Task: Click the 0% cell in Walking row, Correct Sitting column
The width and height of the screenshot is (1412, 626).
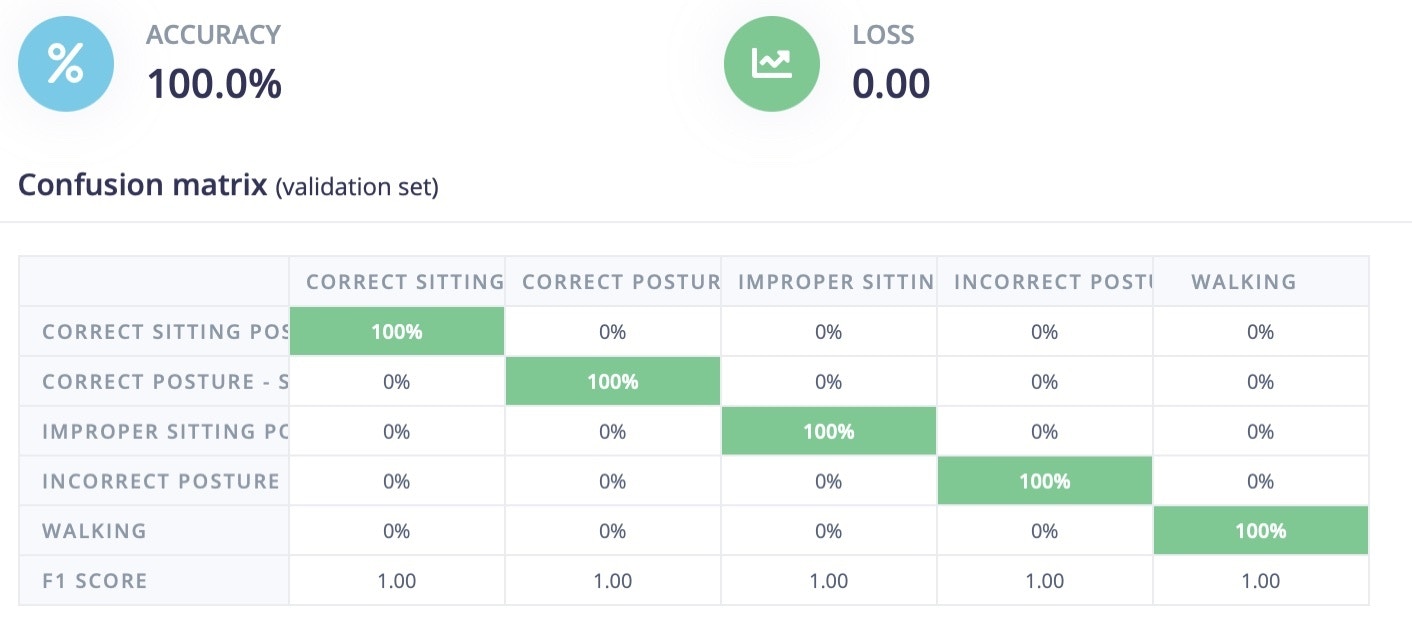Action: [x=397, y=531]
